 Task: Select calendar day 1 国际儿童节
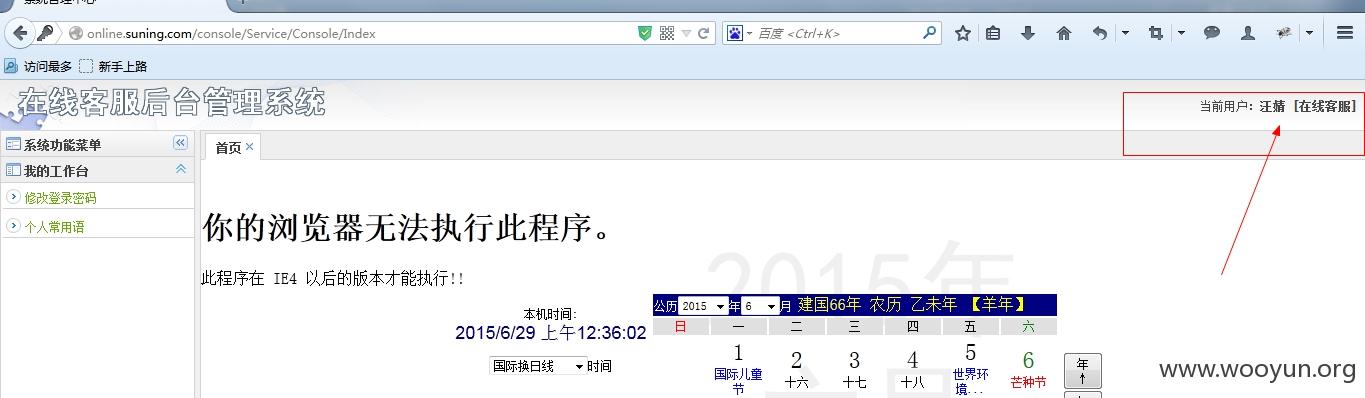click(x=738, y=369)
